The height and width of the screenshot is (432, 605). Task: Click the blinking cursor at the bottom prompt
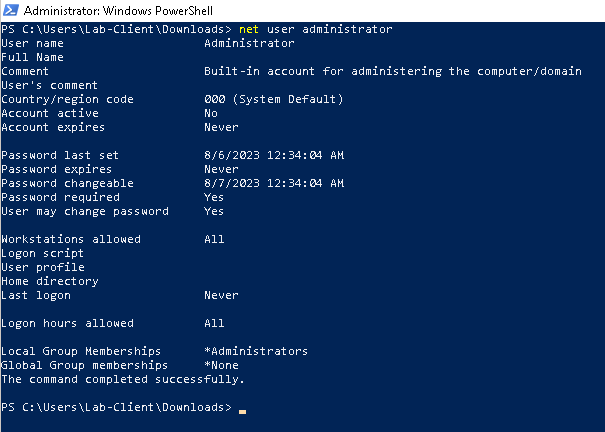242,412
